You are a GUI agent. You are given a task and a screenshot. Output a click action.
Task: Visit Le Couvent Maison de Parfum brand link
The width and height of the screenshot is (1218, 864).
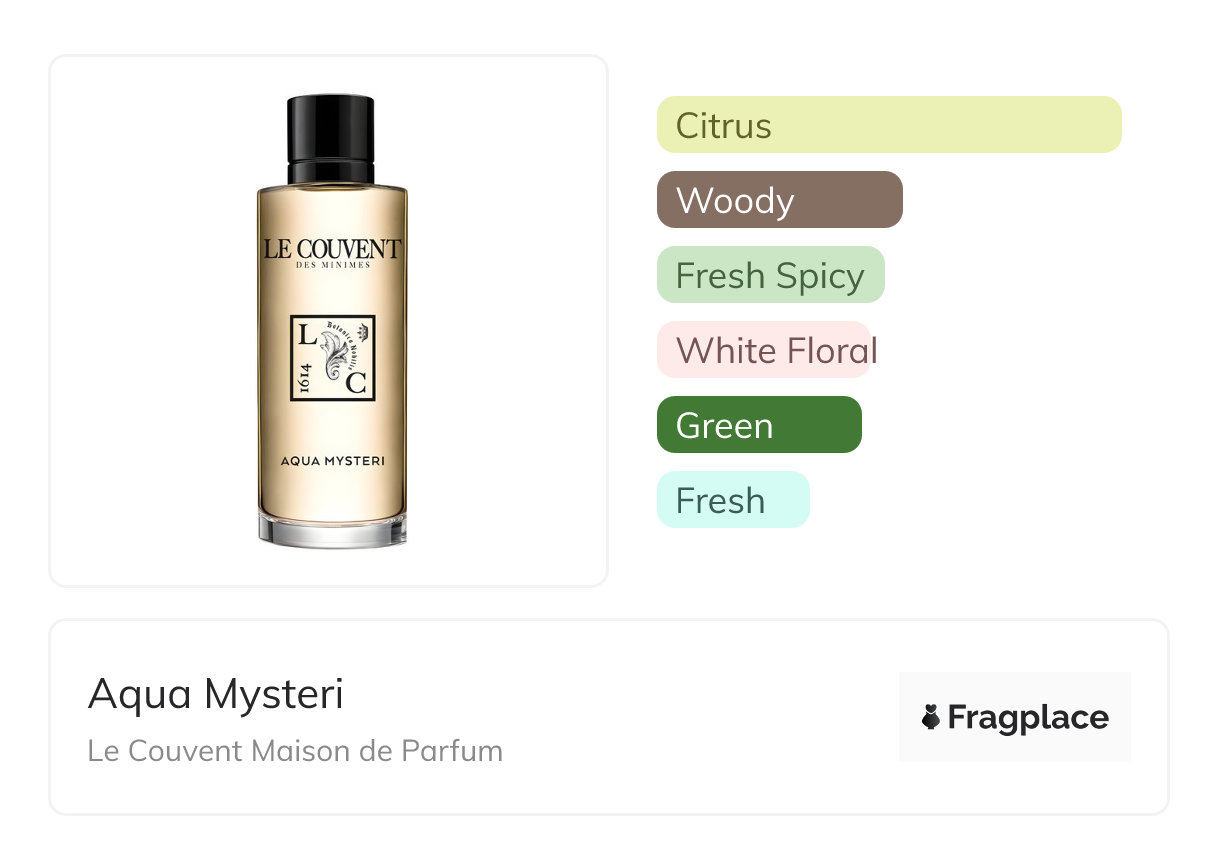(295, 750)
